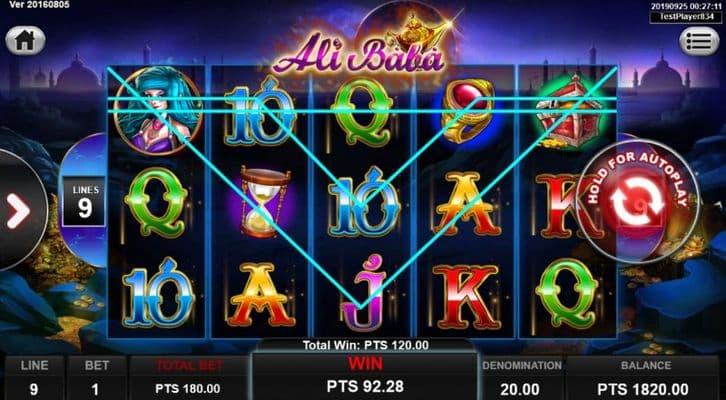726x400 pixels.
Task: Adjust the BET value panel
Action: (96, 378)
